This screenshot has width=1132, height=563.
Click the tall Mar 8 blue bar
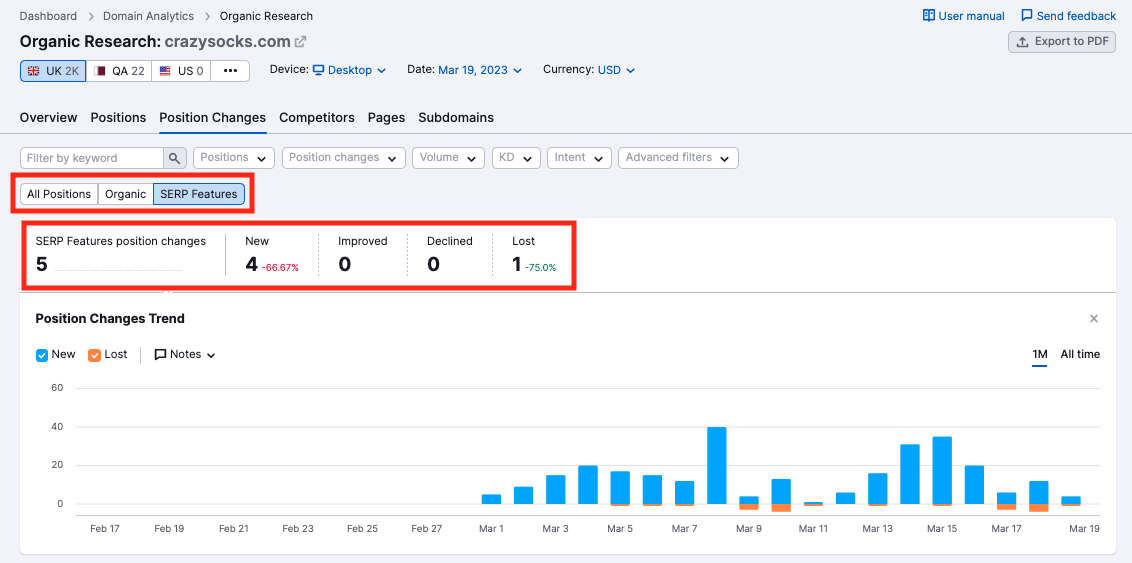pyautogui.click(x=717, y=466)
